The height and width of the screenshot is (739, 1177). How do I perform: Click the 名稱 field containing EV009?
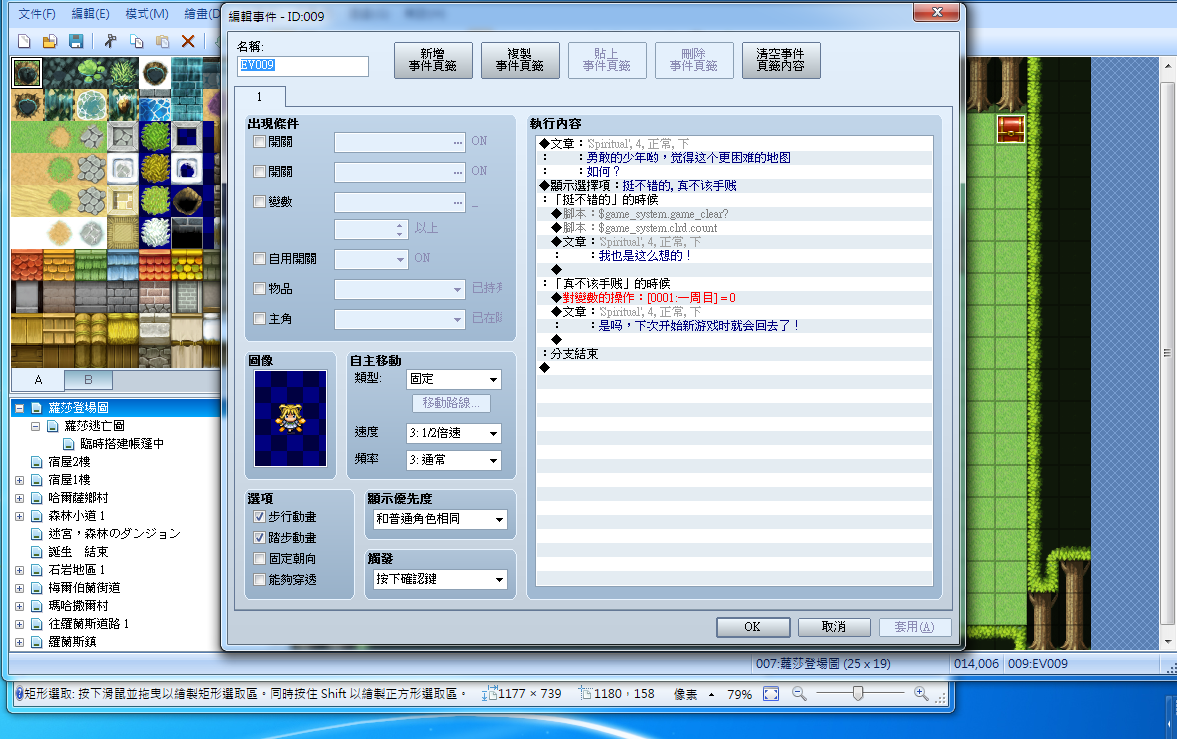click(x=303, y=66)
